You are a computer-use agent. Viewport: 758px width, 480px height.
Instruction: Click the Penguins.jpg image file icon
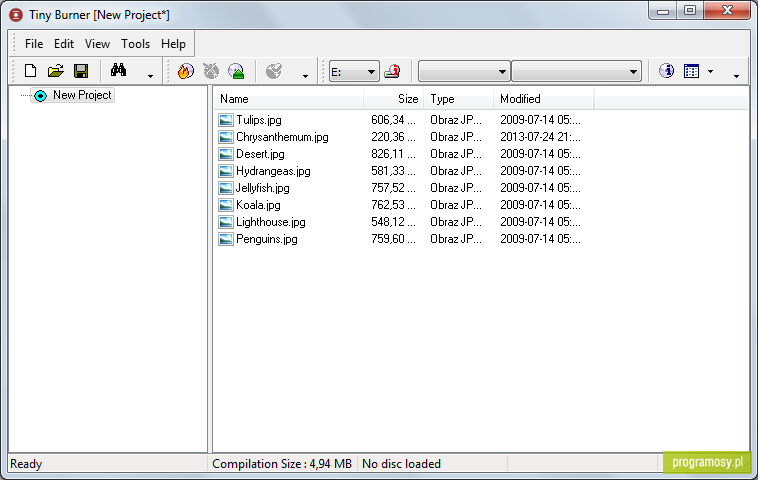click(x=225, y=239)
